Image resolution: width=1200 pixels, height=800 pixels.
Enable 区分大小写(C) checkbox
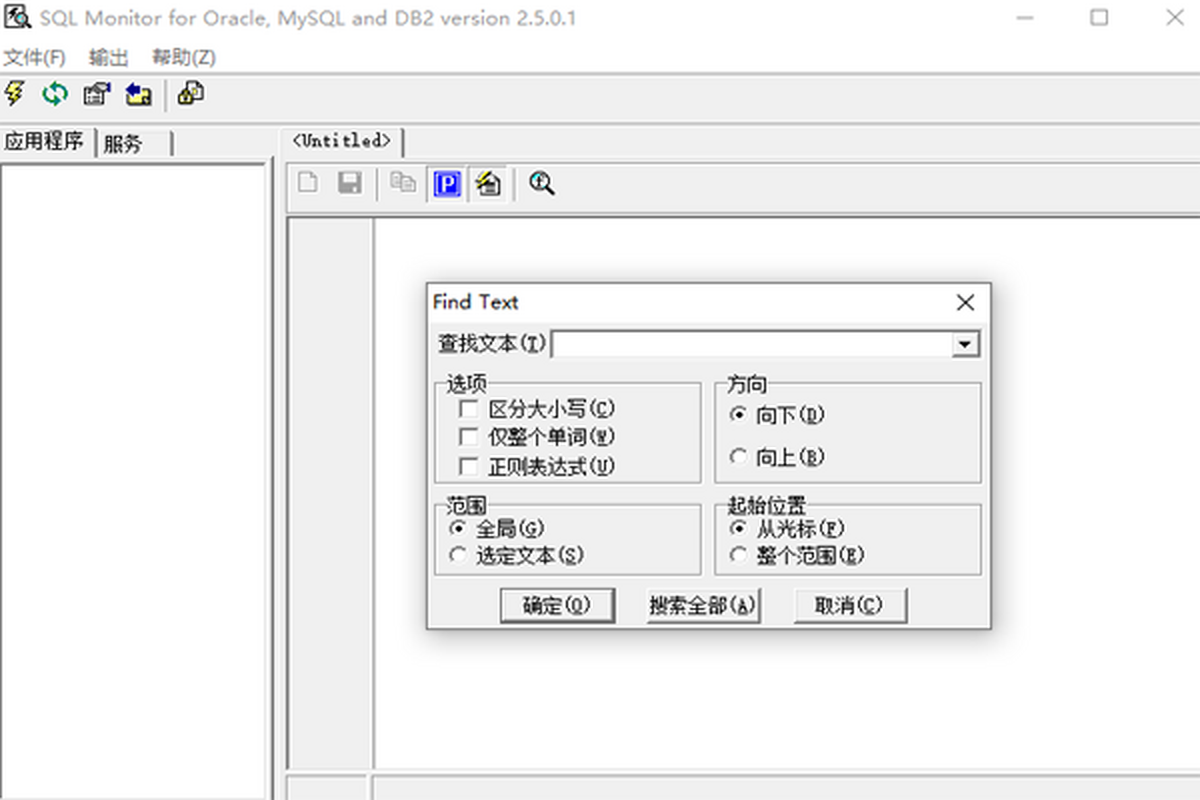(468, 409)
